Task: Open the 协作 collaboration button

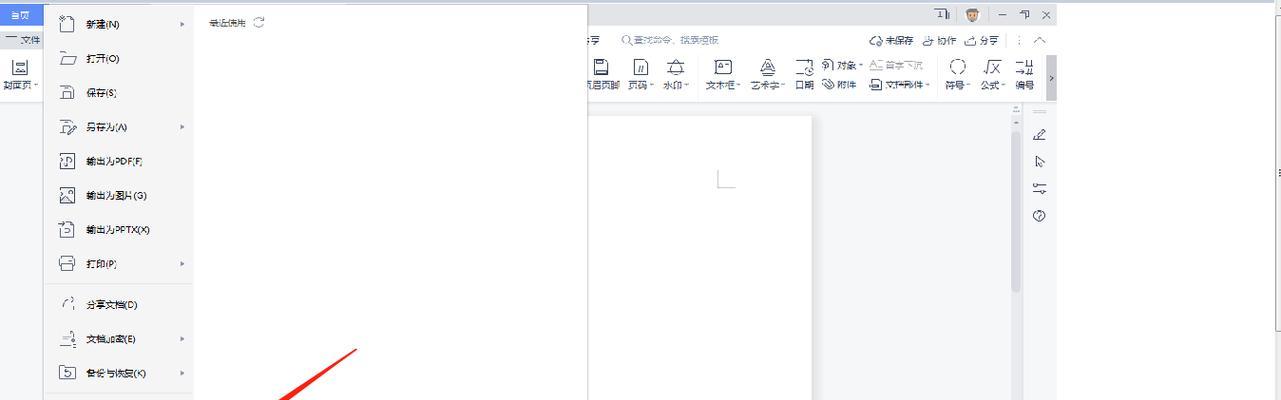Action: coord(940,40)
